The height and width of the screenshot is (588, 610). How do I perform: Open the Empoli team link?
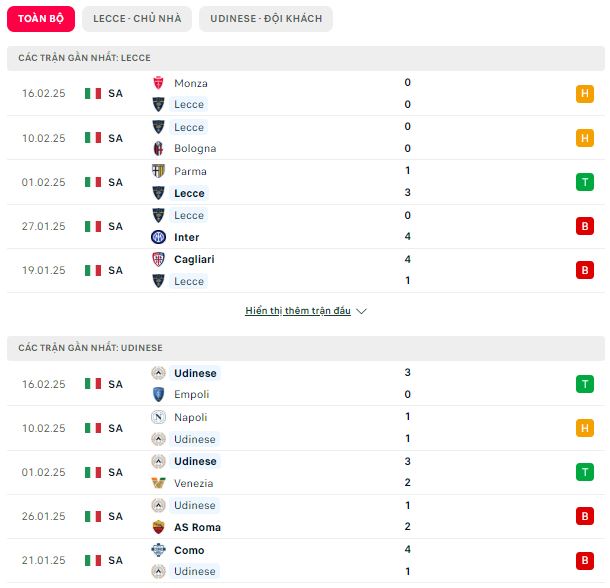click(191, 394)
